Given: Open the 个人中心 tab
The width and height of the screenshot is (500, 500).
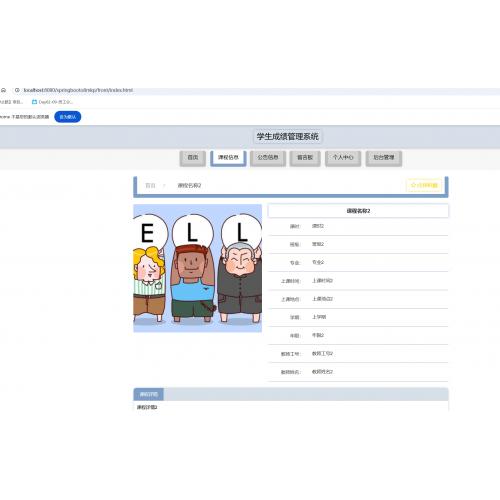Looking at the screenshot, I should [x=343, y=158].
